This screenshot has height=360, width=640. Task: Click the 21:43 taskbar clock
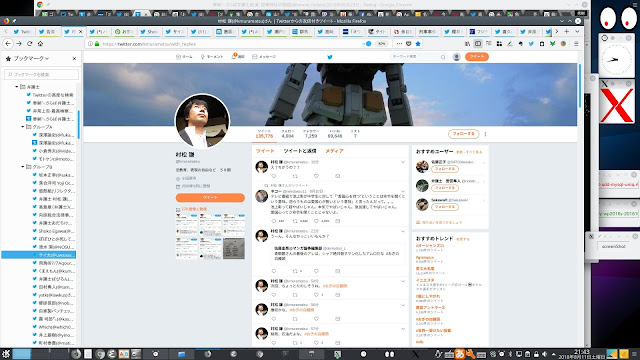(581, 354)
